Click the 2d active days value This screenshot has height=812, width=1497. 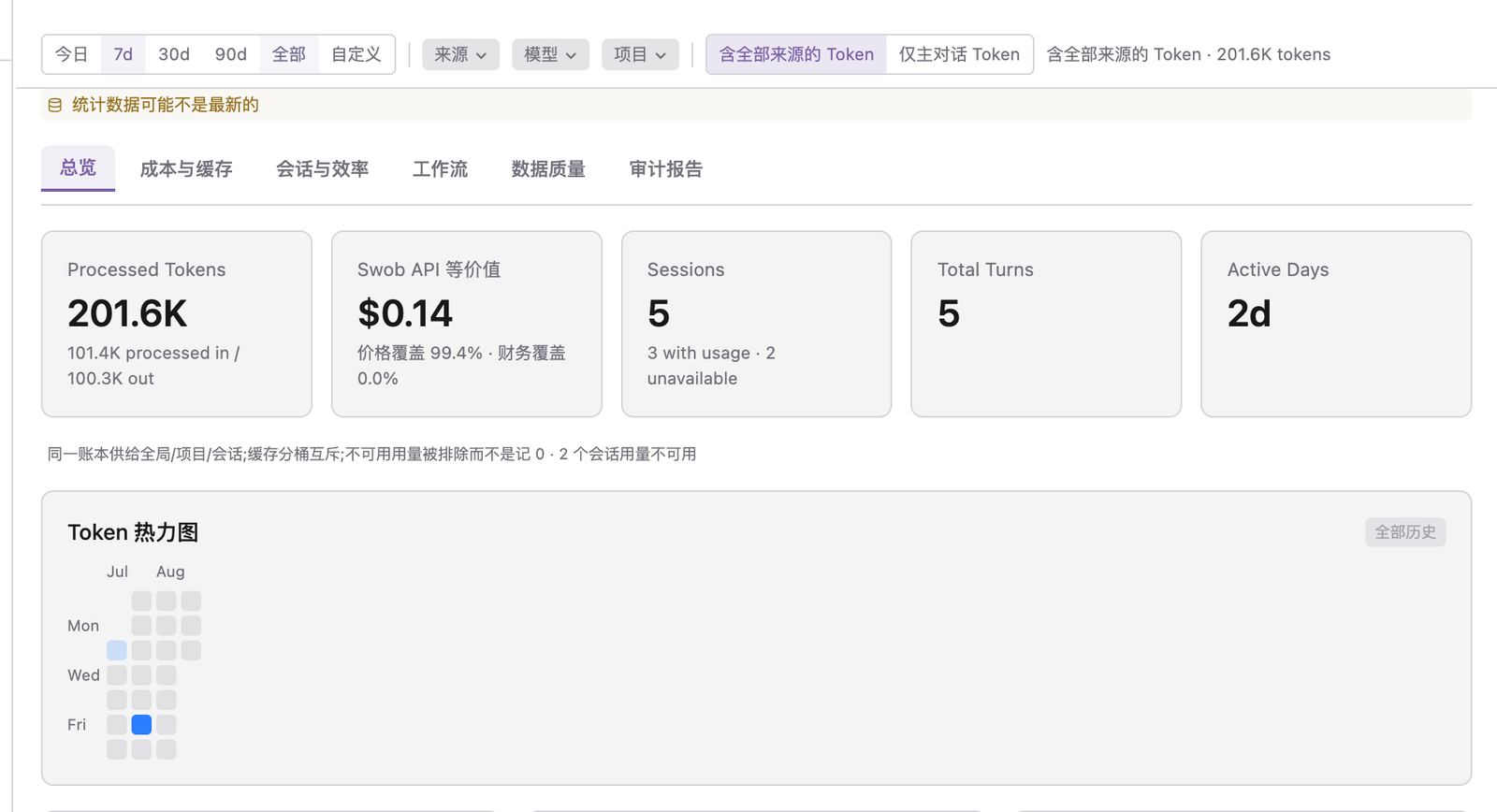tap(1249, 313)
